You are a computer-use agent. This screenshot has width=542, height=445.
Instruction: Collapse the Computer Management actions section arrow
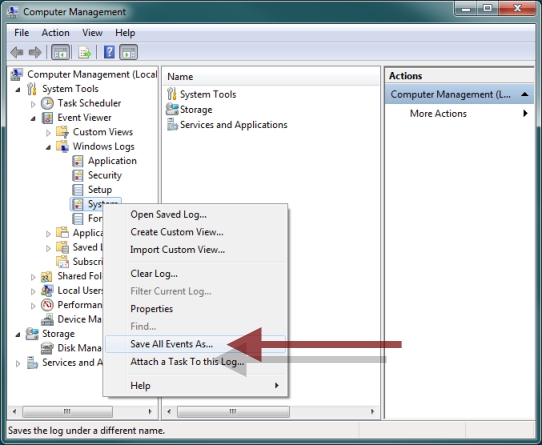(x=525, y=94)
